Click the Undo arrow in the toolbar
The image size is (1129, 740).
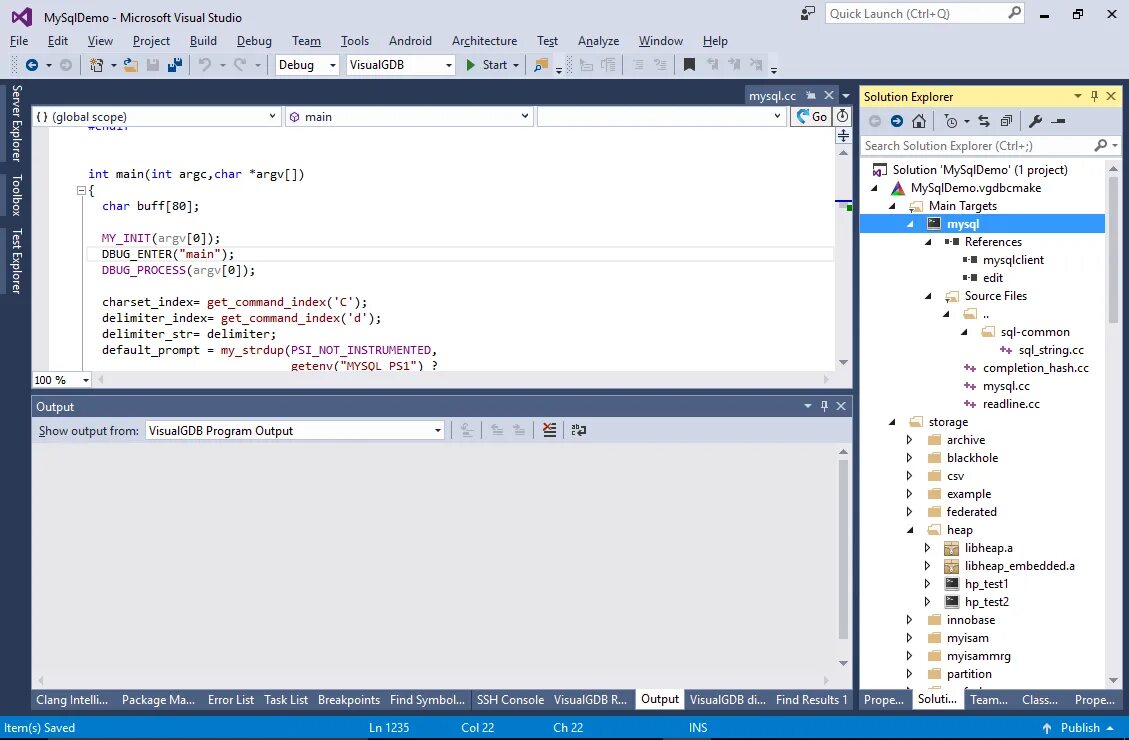point(205,65)
